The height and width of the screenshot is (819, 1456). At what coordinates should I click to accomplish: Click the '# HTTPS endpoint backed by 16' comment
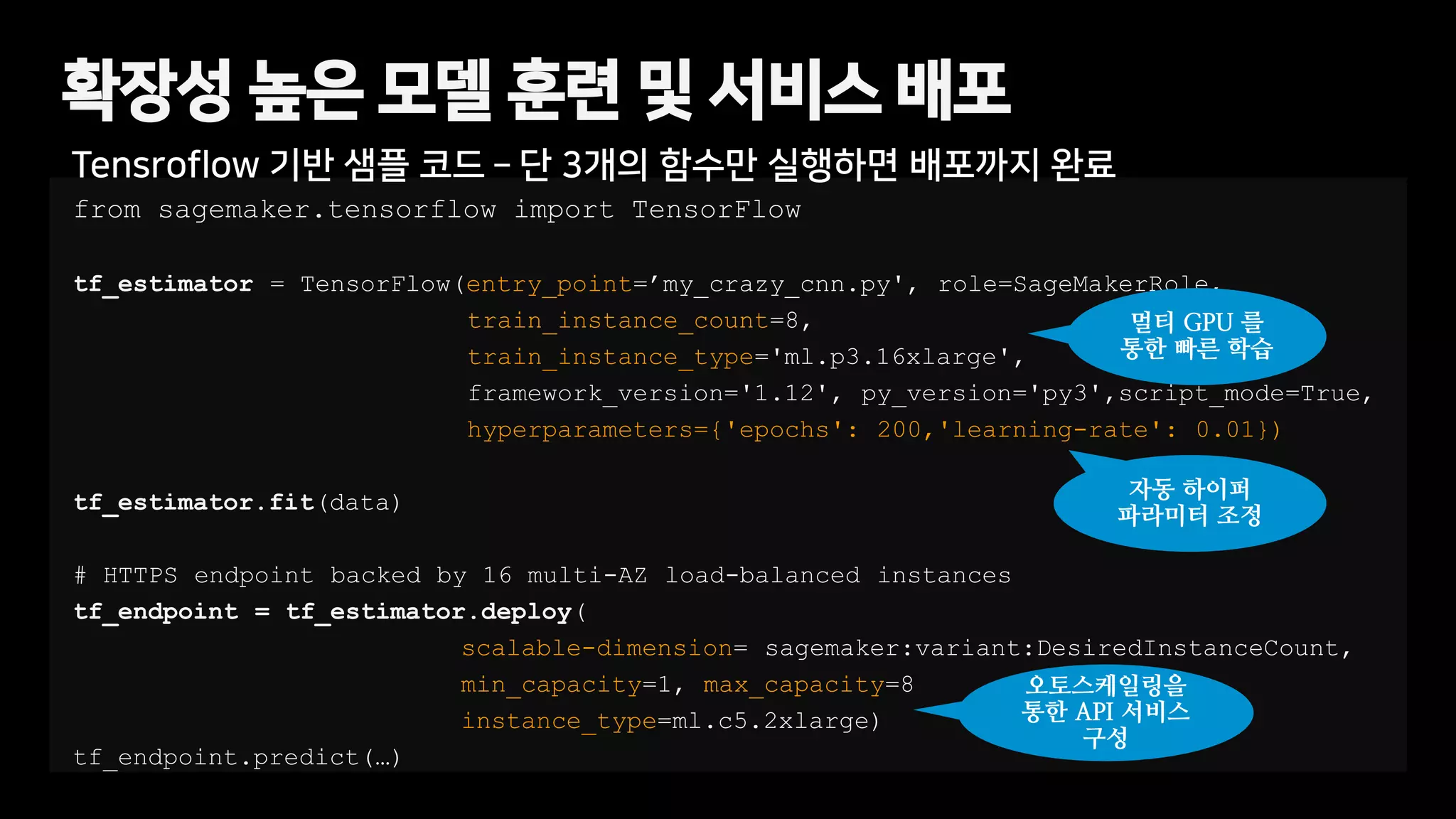click(542, 575)
